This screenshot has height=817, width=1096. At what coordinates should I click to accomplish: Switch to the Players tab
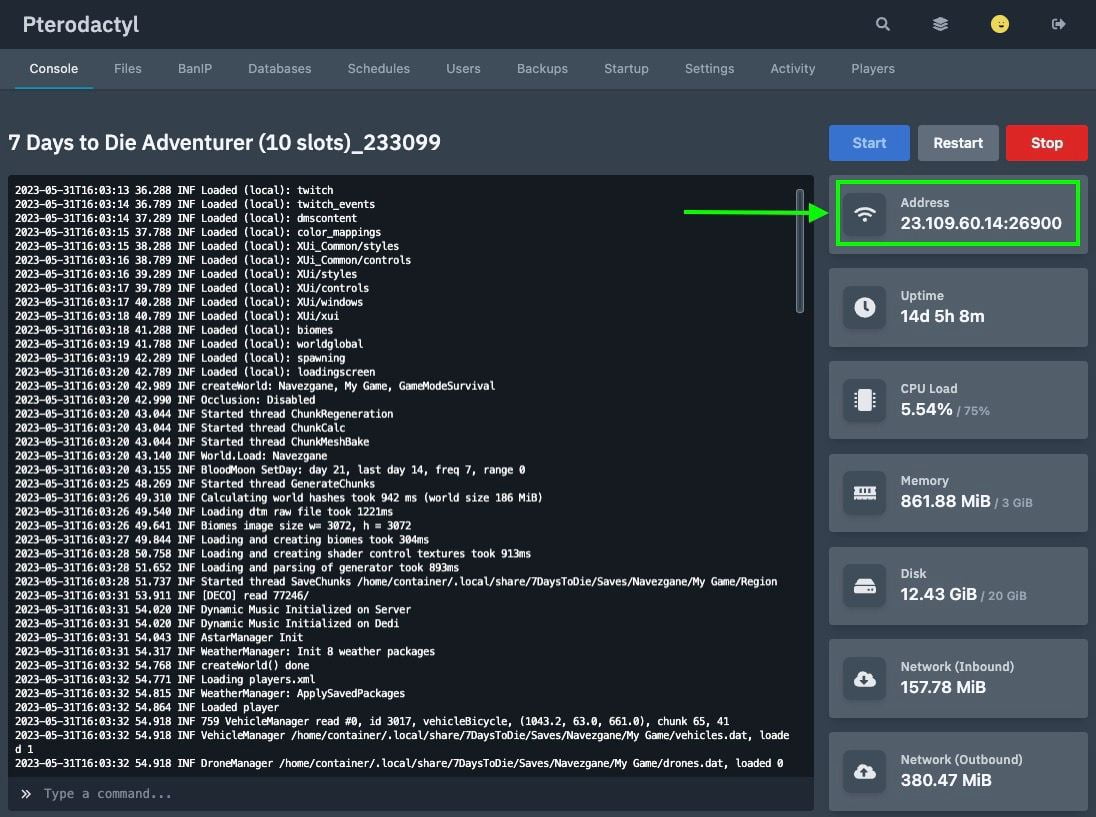(x=872, y=68)
